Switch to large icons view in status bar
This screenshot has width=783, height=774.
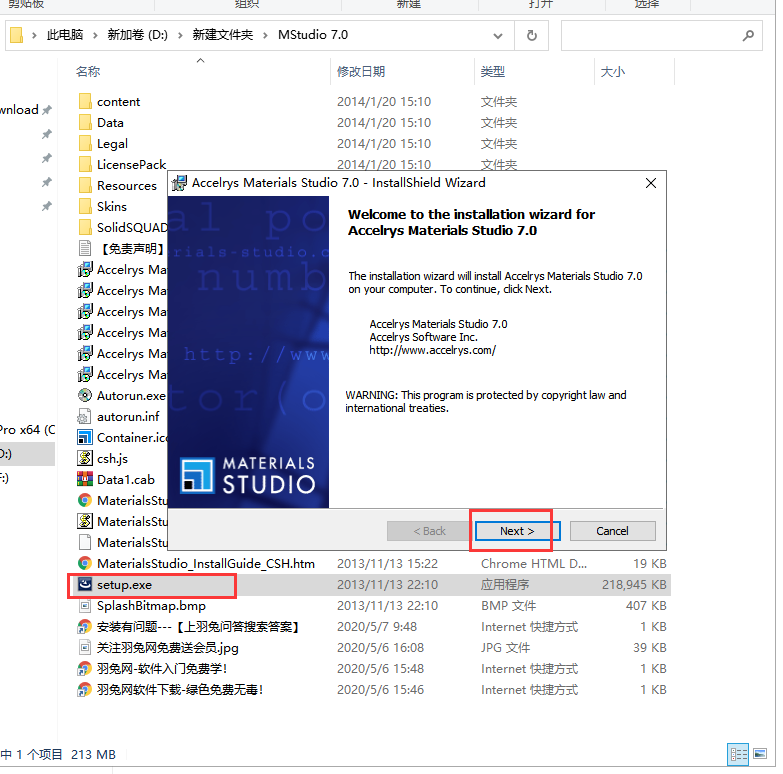coord(760,754)
